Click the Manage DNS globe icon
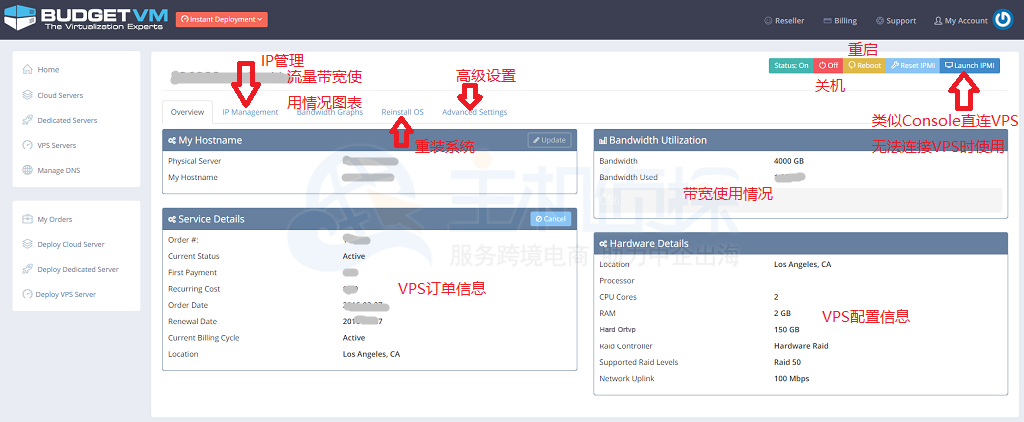This screenshot has width=1024, height=422. 27,170
